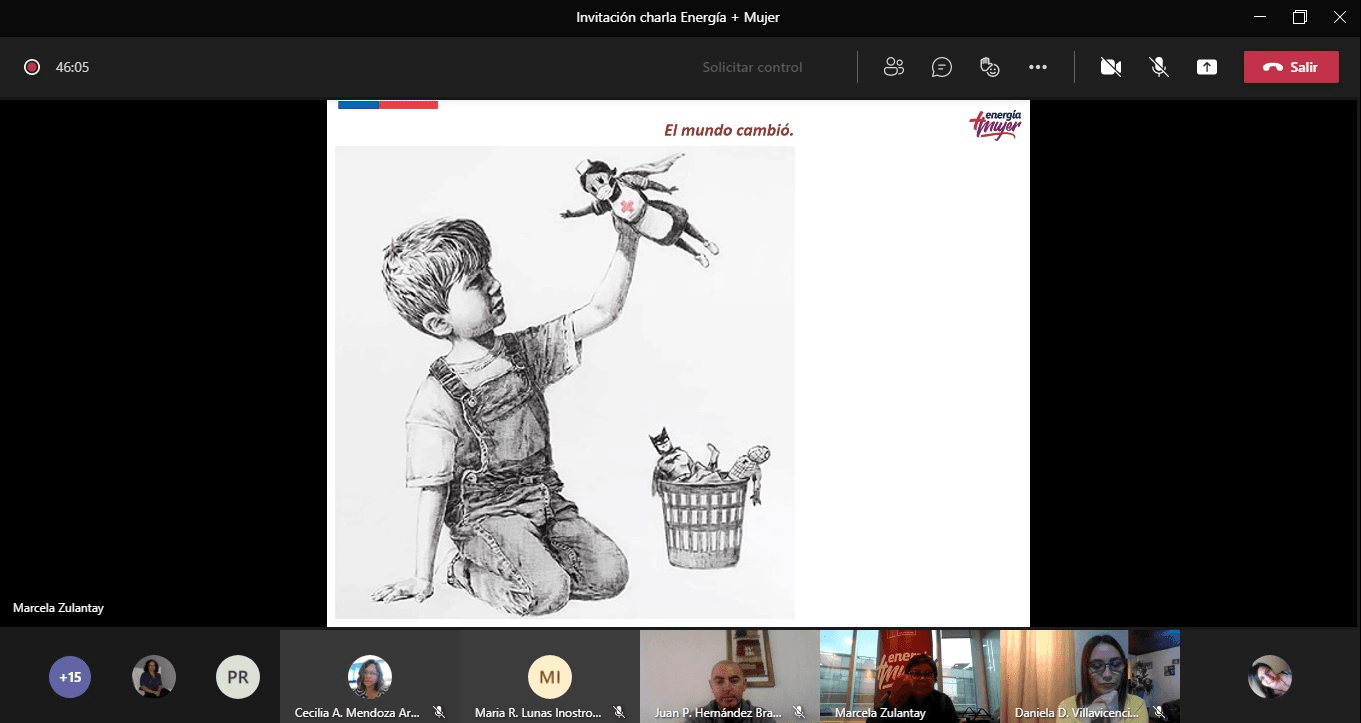Image resolution: width=1361 pixels, height=723 pixels.
Task: Open the participants panel
Action: [893, 67]
